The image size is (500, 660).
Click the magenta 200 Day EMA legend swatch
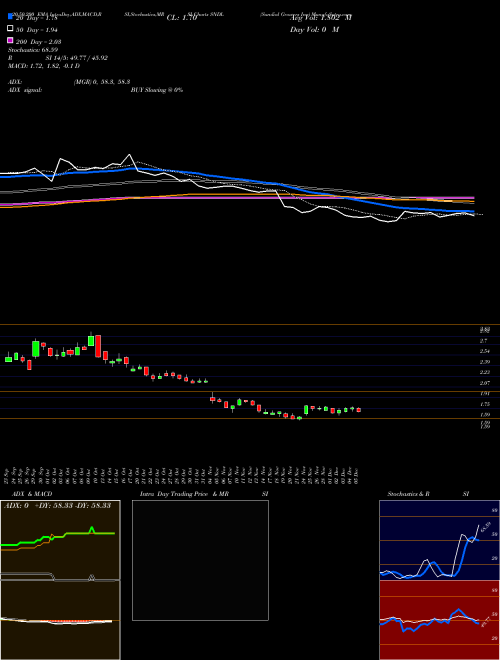(x=11, y=41)
